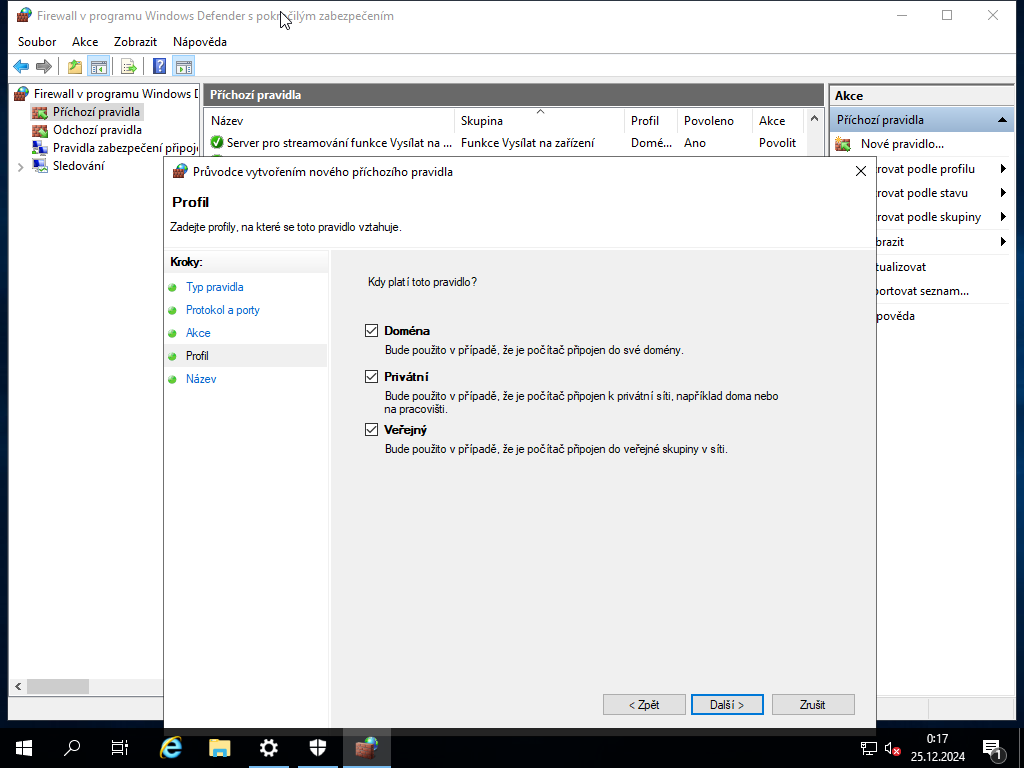Image resolution: width=1024 pixels, height=768 pixels.
Task: Click the export list toolbar icon
Action: point(128,66)
